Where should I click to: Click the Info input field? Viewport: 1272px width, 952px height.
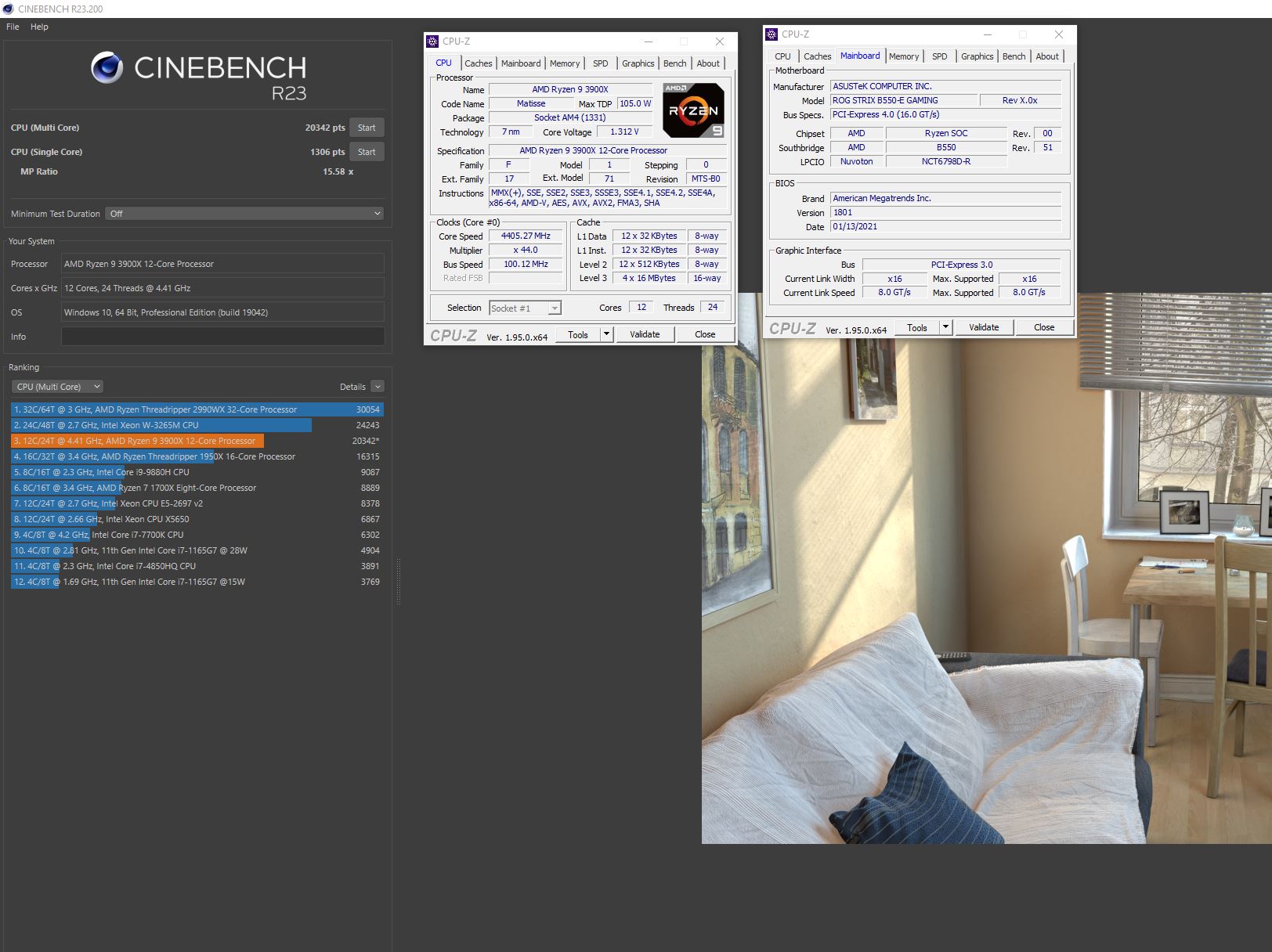click(x=222, y=337)
